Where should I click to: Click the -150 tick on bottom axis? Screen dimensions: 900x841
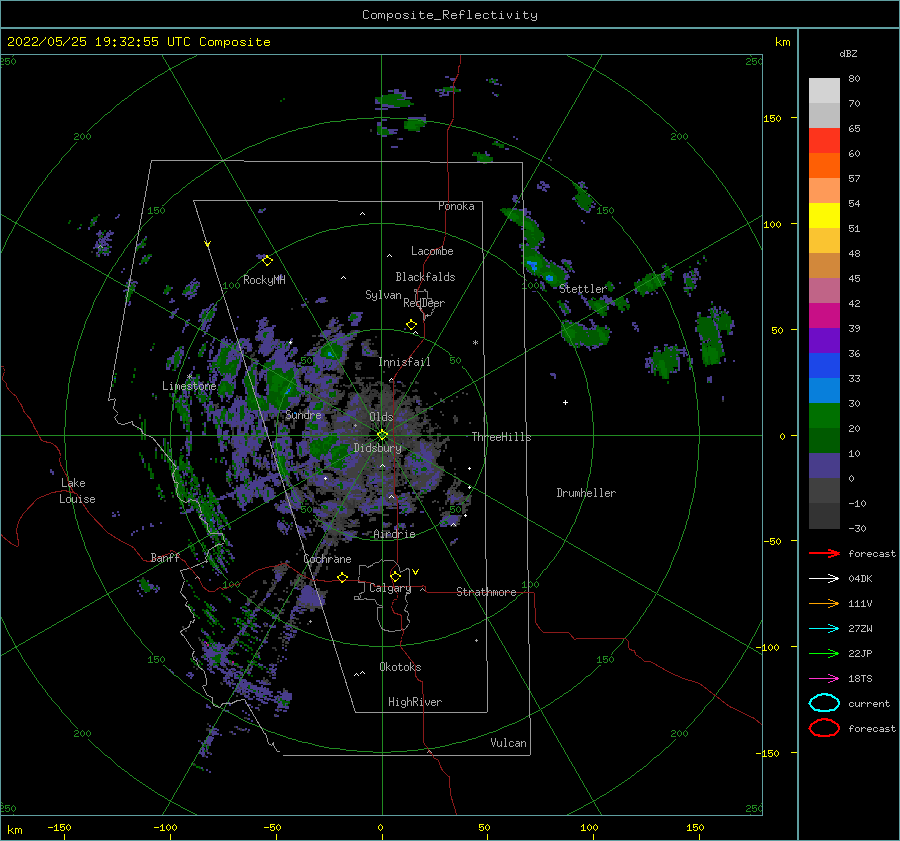[x=59, y=827]
